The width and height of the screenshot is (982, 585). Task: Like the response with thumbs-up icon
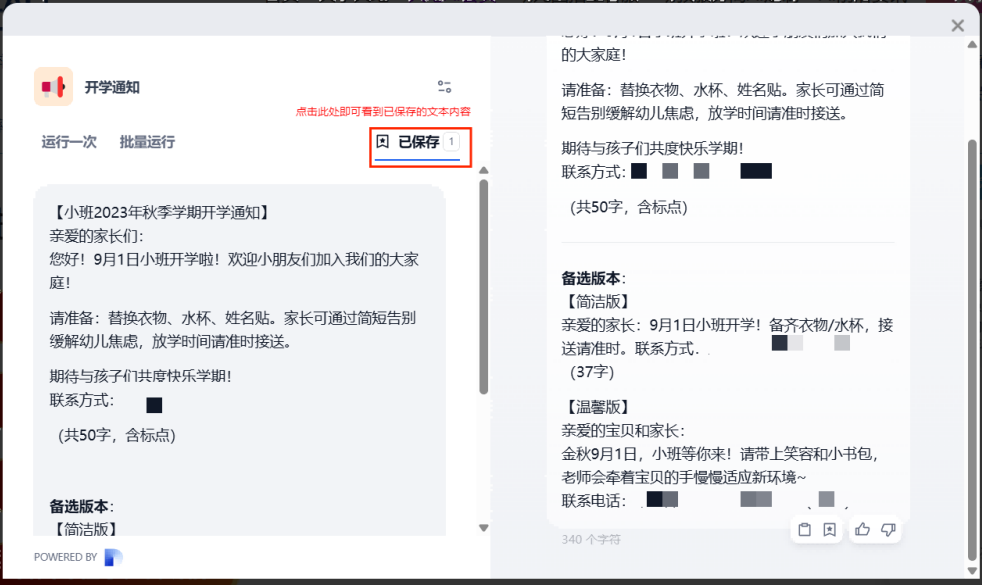click(x=862, y=530)
